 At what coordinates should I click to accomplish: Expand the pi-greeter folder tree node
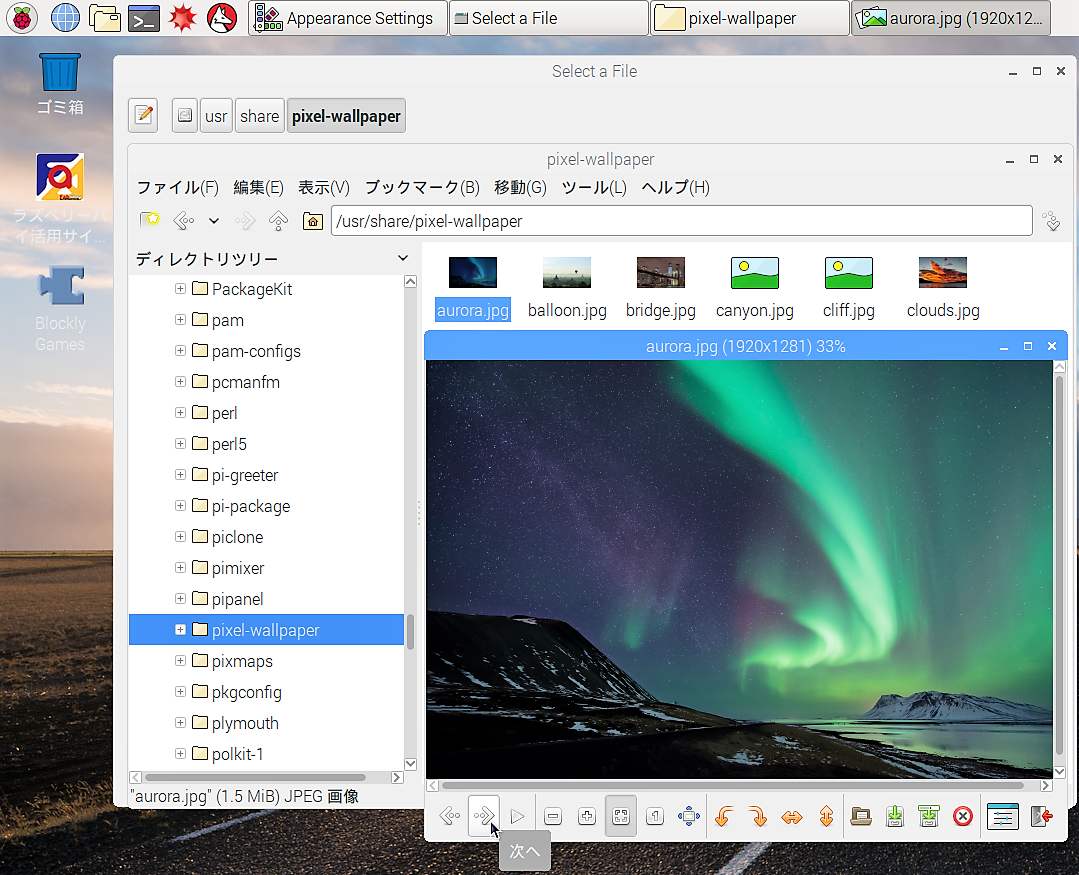point(180,475)
